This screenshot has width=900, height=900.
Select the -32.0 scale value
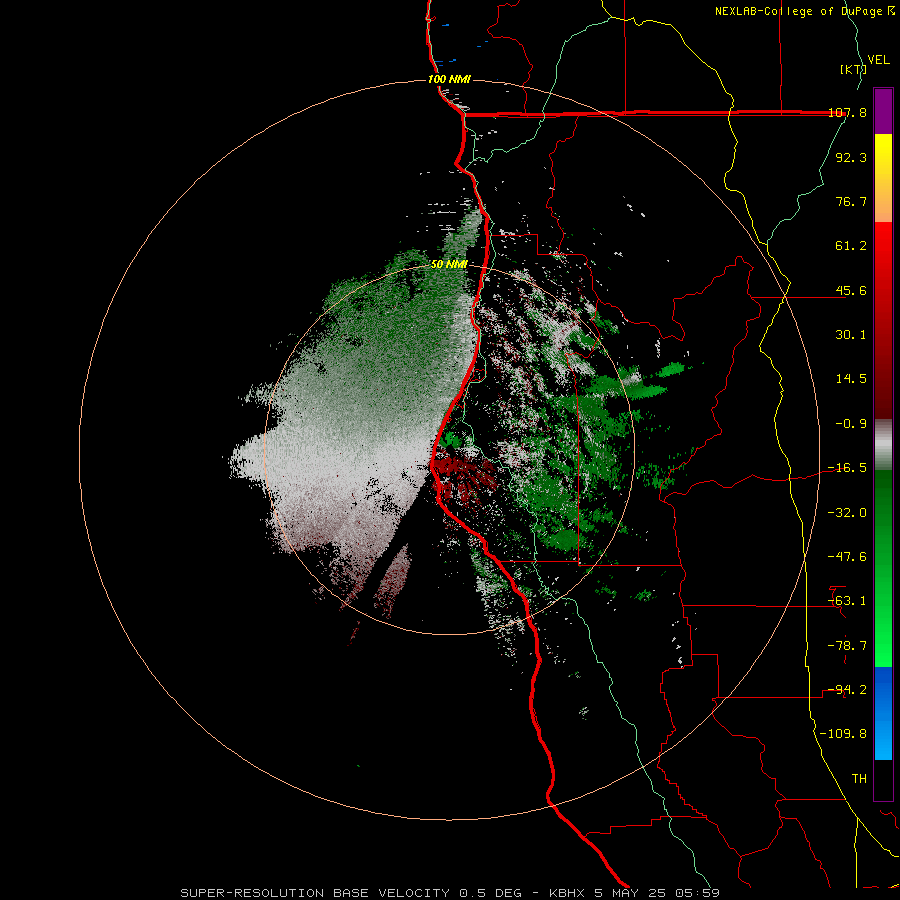click(x=848, y=513)
